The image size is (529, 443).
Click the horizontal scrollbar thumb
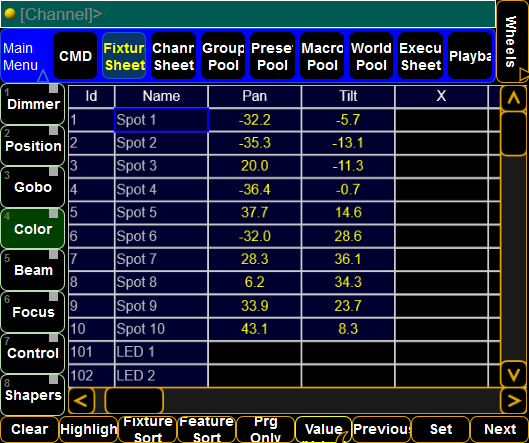pos(134,401)
